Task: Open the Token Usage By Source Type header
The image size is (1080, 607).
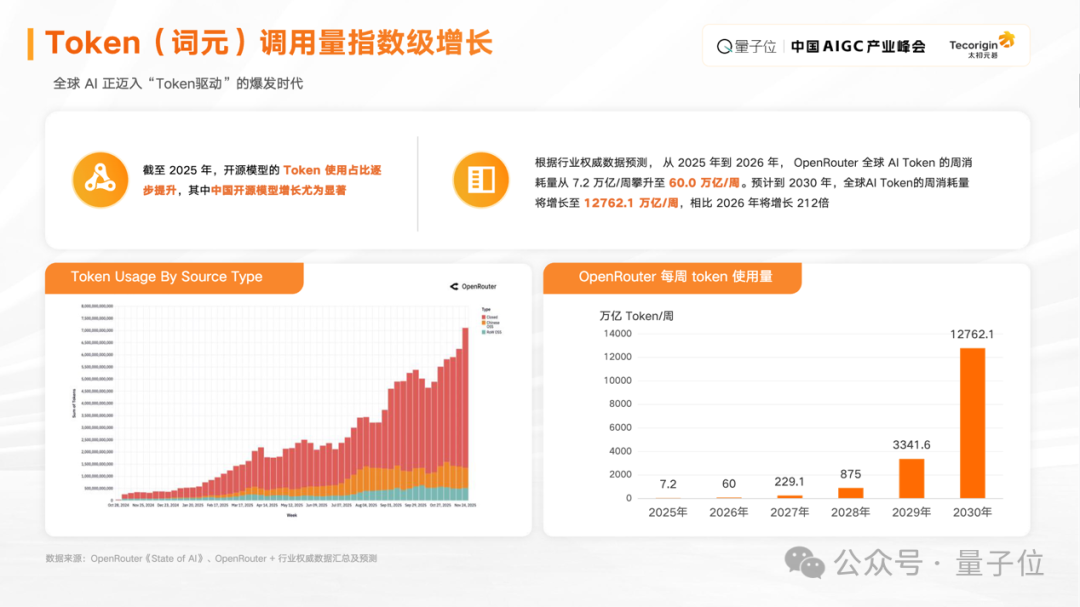Action: [174, 278]
